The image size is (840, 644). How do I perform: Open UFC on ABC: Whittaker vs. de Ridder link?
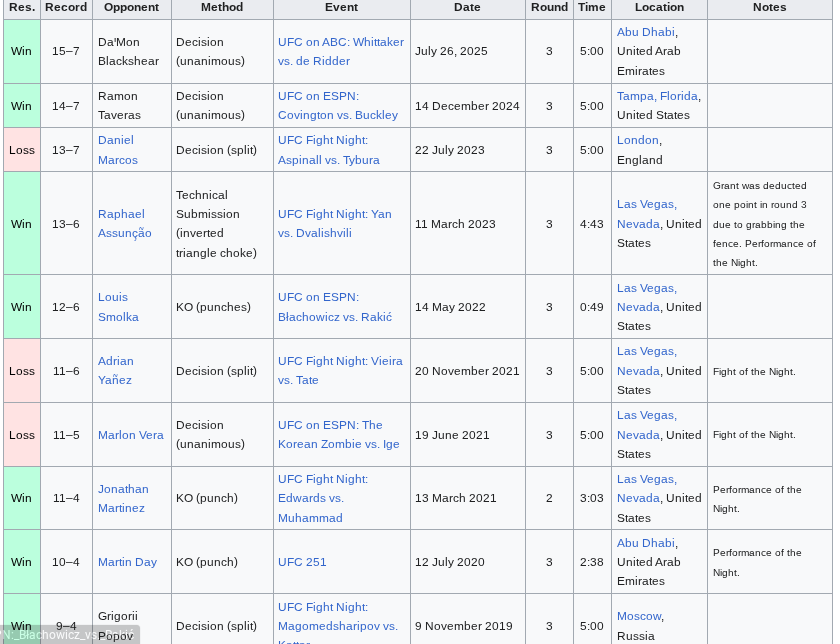tap(341, 51)
